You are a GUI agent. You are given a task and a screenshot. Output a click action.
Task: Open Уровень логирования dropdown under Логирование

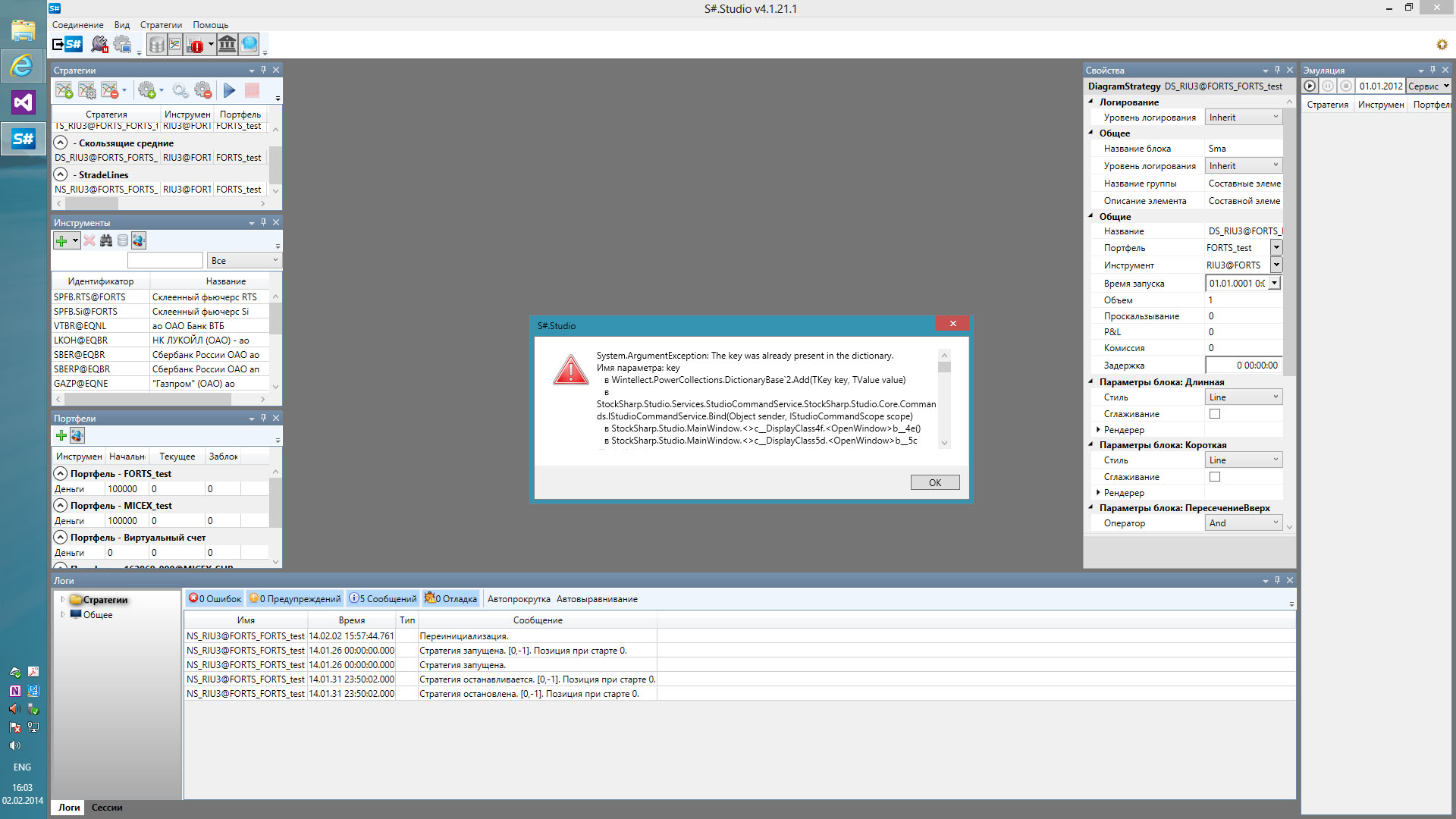(x=1244, y=118)
